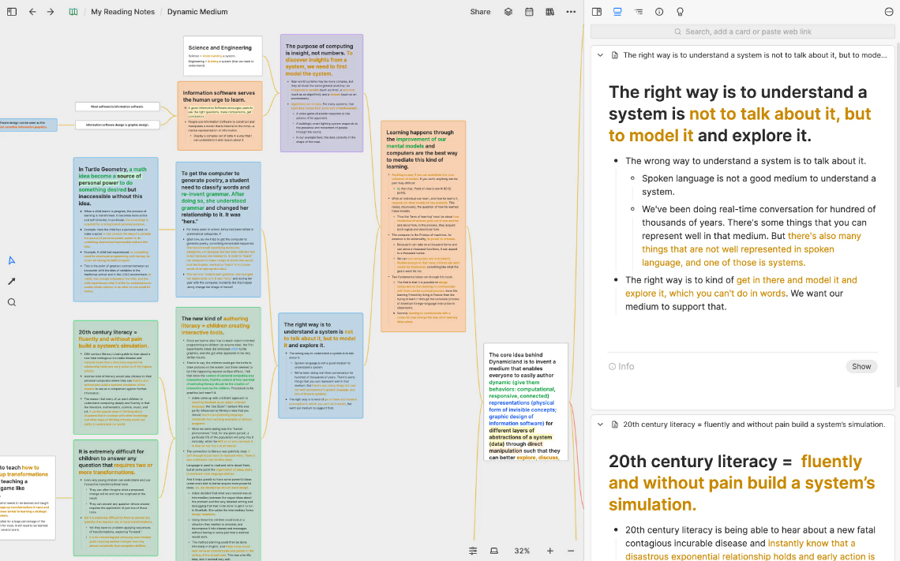The height and width of the screenshot is (561, 900).
Task: Open My Reading Notes breadcrumb
Action: pos(122,12)
